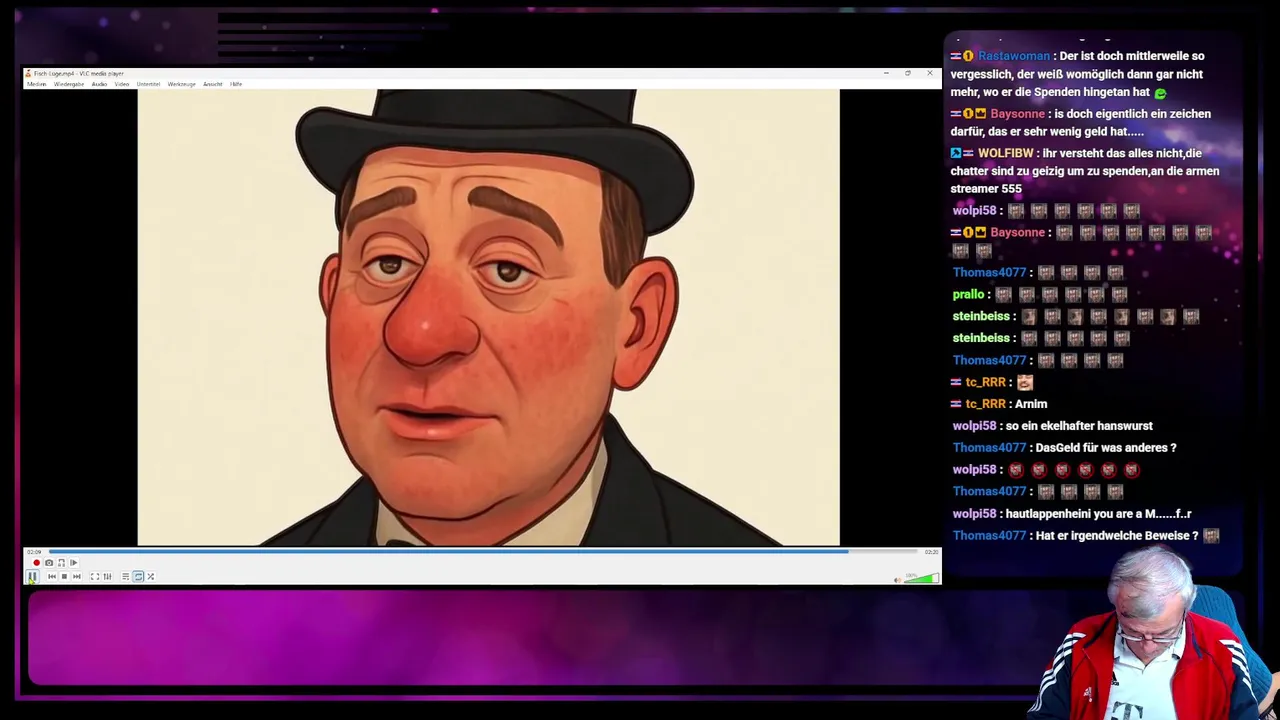Viewport: 1280px width, 720px height.
Task: Toggle VLC fullscreen mode
Action: pyautogui.click(x=95, y=576)
